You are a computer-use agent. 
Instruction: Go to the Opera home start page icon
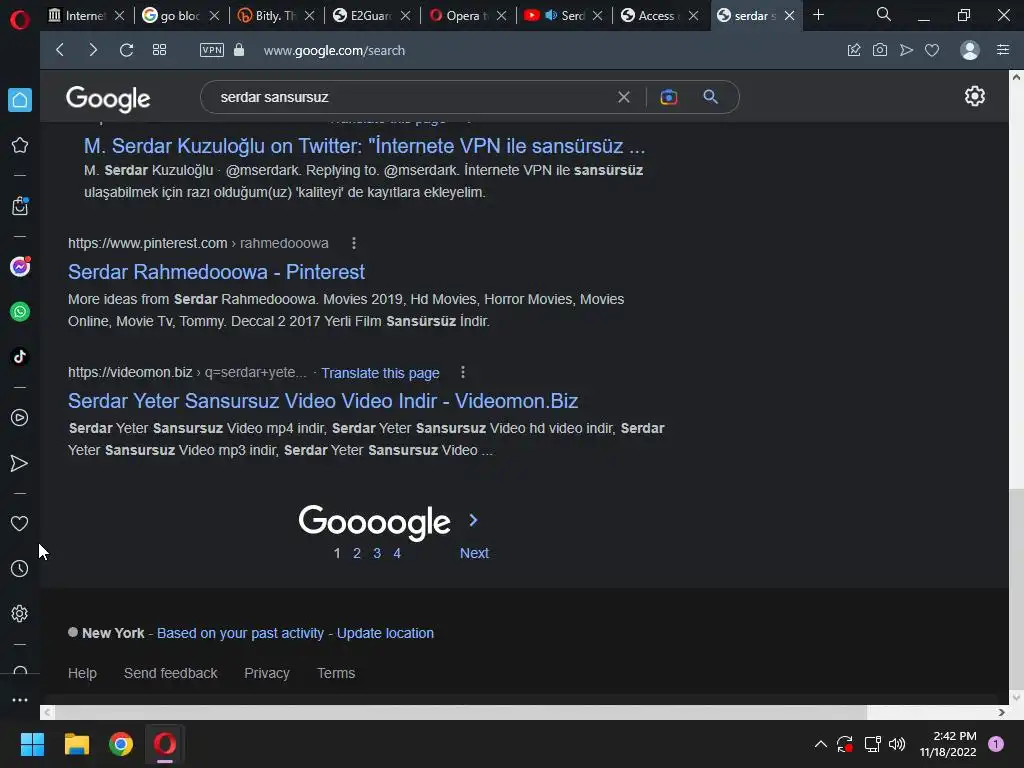tap(20, 100)
